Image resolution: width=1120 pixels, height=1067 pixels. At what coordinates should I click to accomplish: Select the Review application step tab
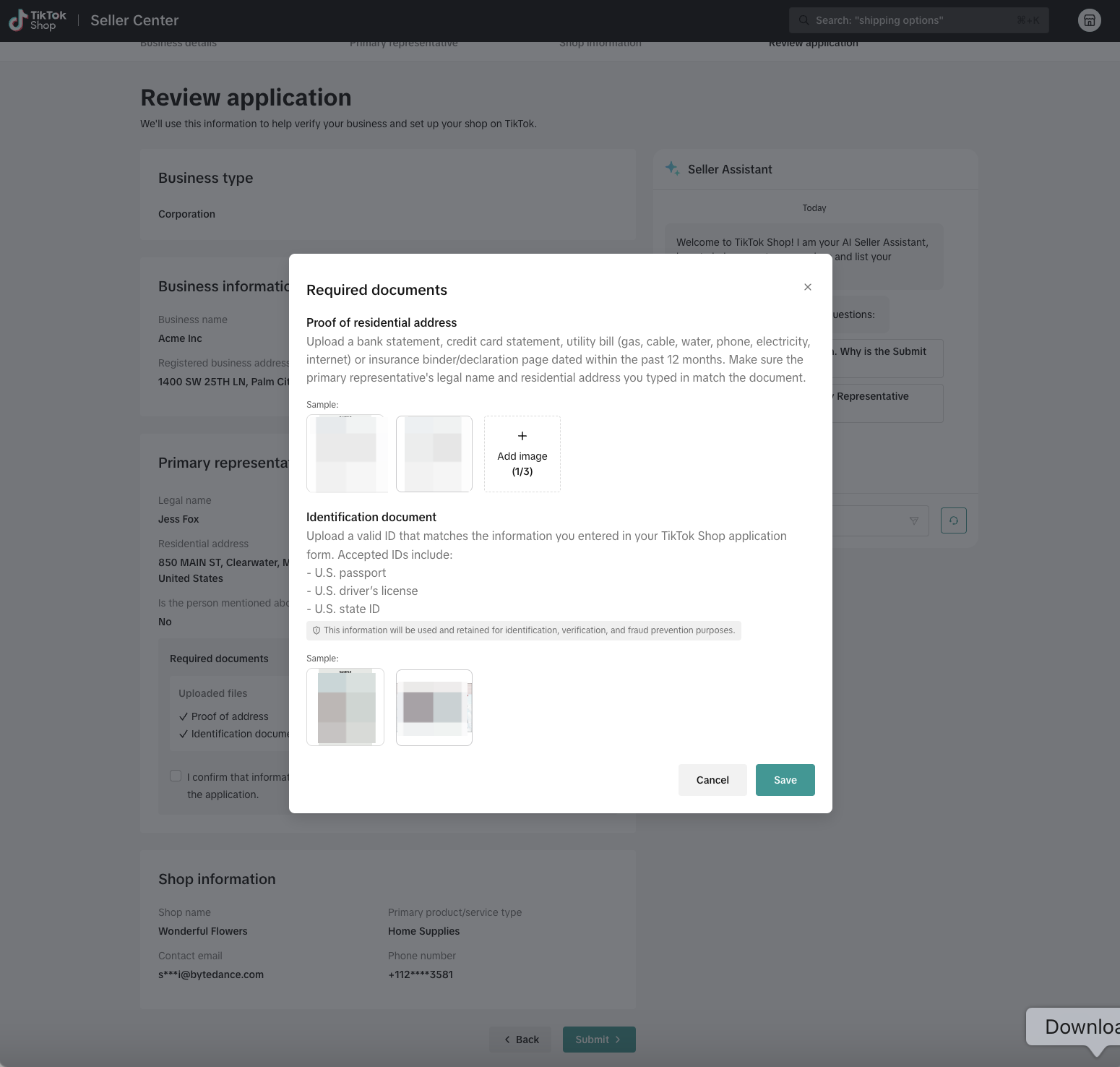coord(813,44)
